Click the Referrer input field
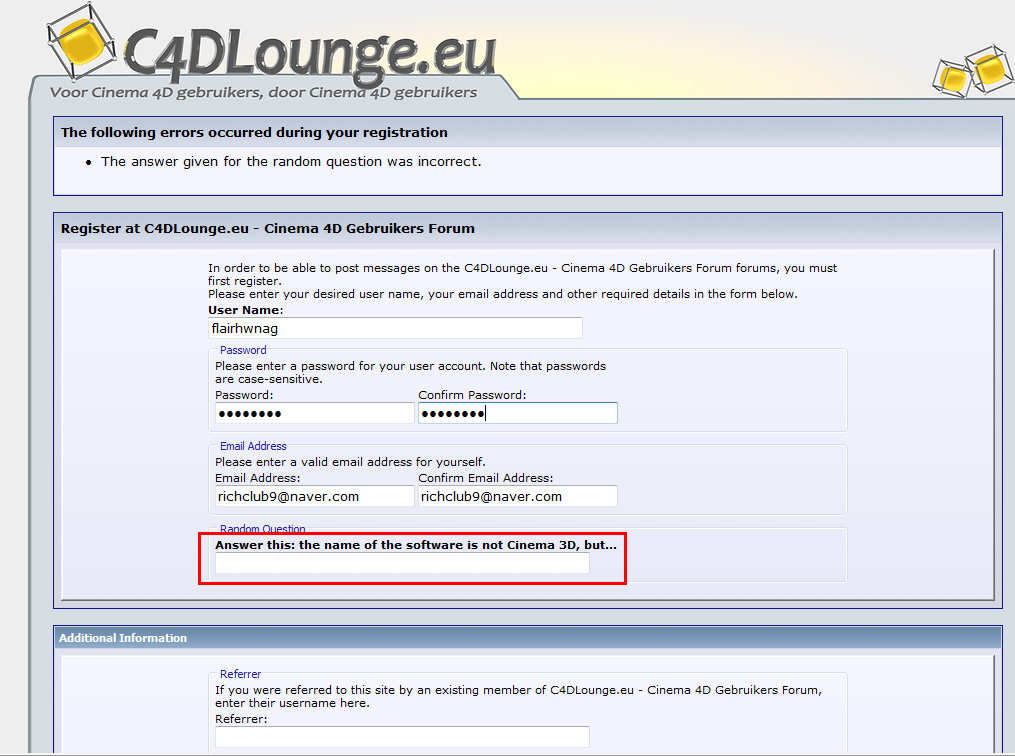This screenshot has height=756, width=1015. (x=402, y=737)
